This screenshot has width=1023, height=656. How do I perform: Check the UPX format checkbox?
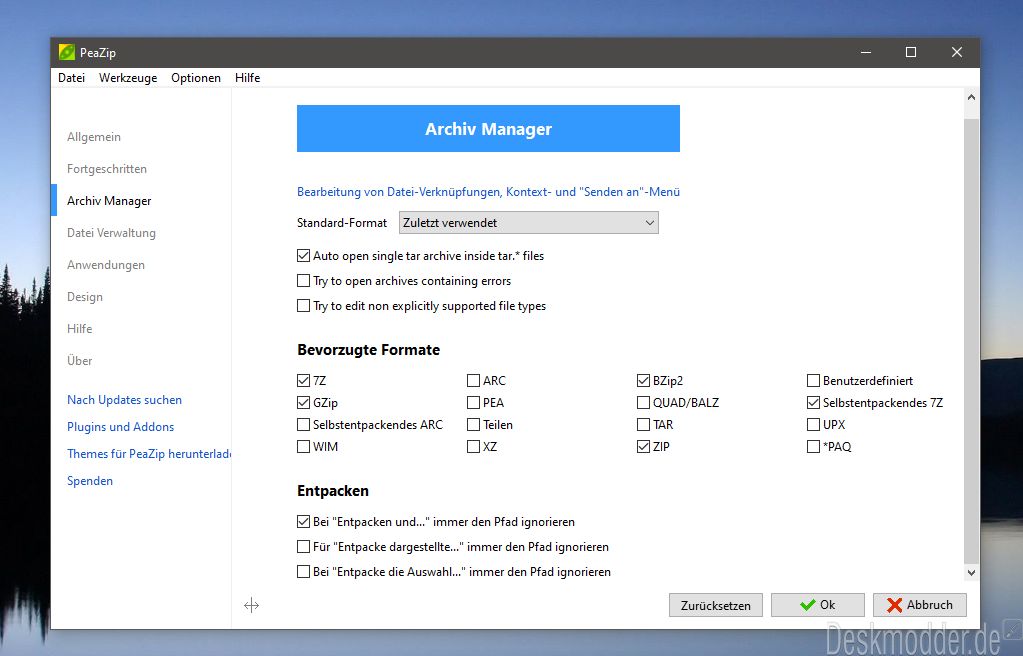coord(814,425)
